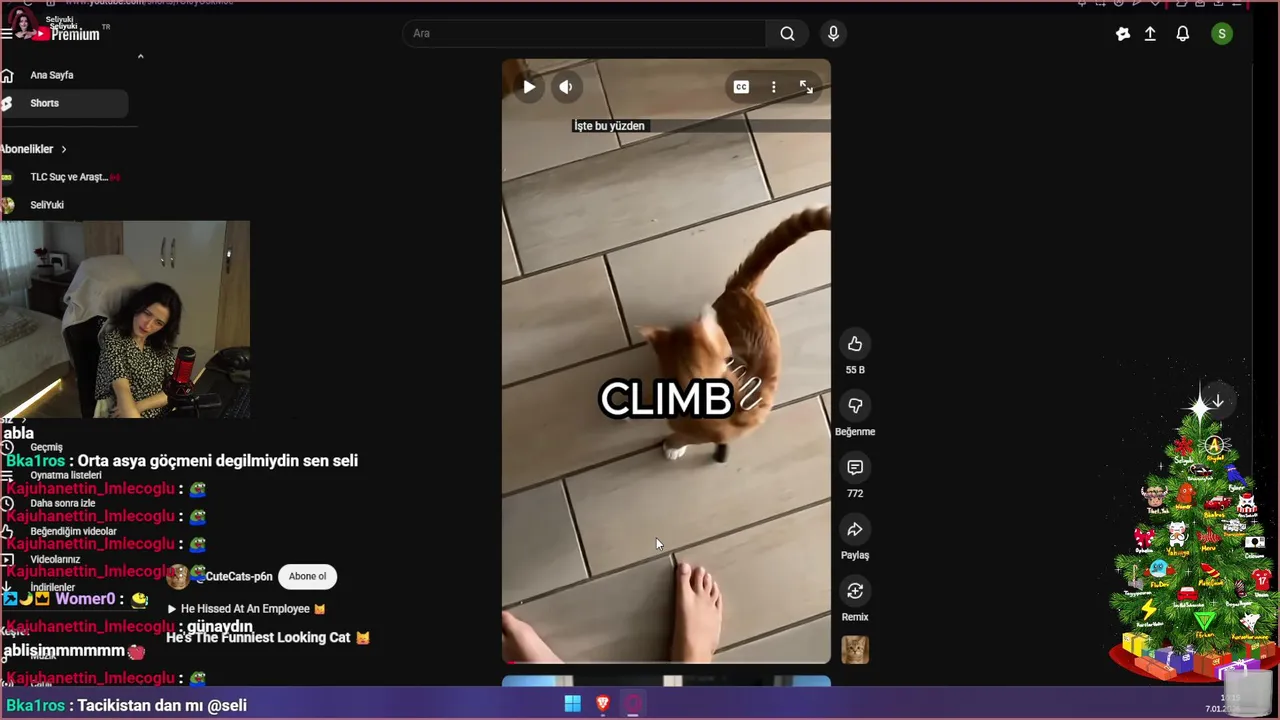
Task: Toggle closed captions on the Short
Action: [741, 87]
